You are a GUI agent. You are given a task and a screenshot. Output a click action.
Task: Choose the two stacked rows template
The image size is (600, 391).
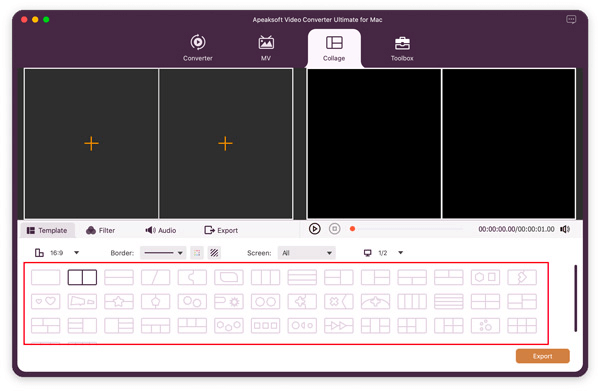click(x=119, y=277)
